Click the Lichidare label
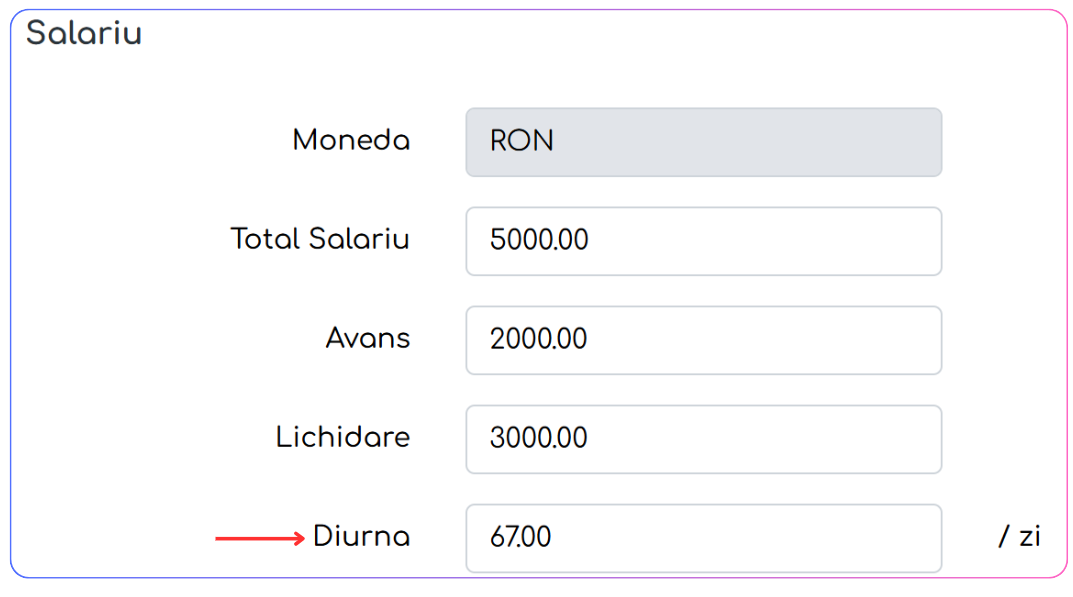 (x=343, y=437)
